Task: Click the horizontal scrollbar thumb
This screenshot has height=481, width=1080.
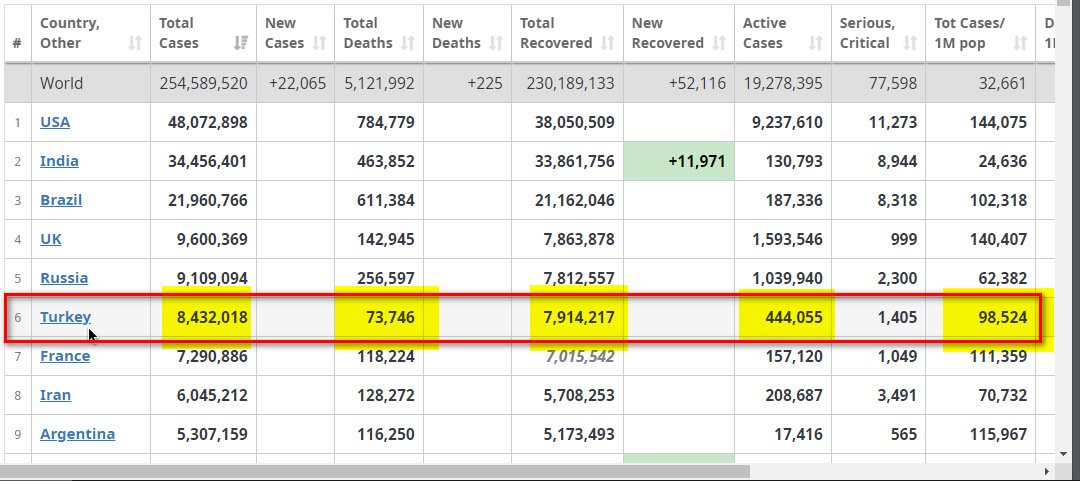Action: [375, 472]
